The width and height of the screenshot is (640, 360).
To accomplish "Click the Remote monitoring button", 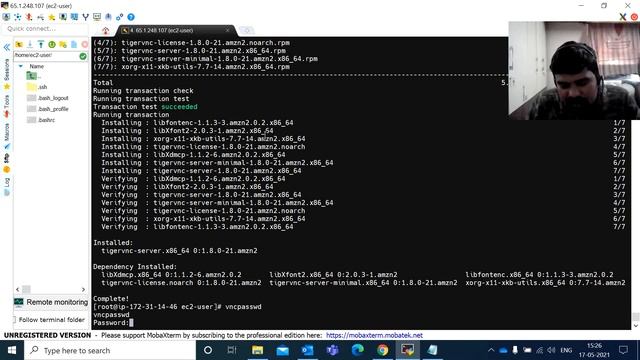I will (51, 302).
